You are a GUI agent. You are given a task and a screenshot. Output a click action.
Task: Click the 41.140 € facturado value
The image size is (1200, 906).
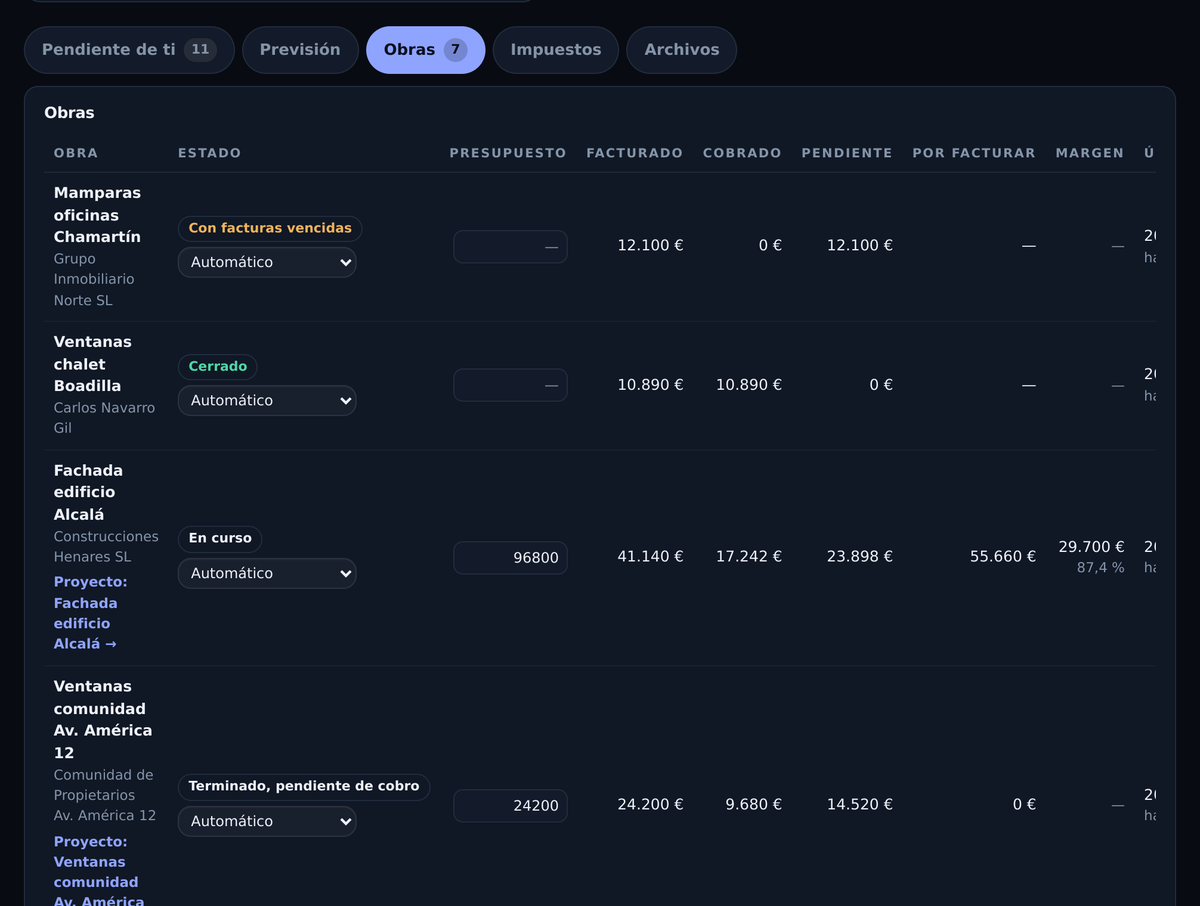click(x=650, y=557)
